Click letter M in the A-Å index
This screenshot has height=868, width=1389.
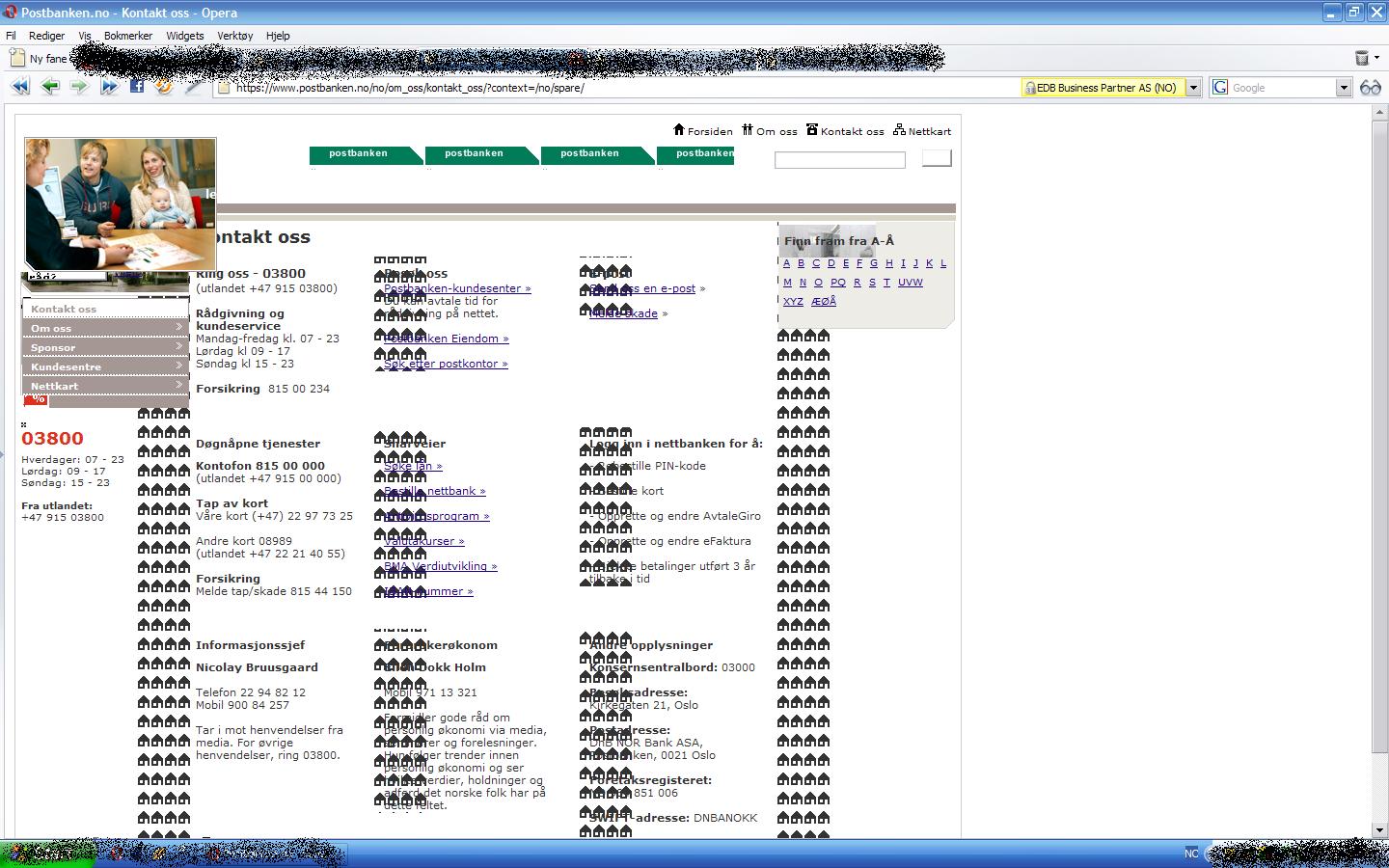coord(787,283)
